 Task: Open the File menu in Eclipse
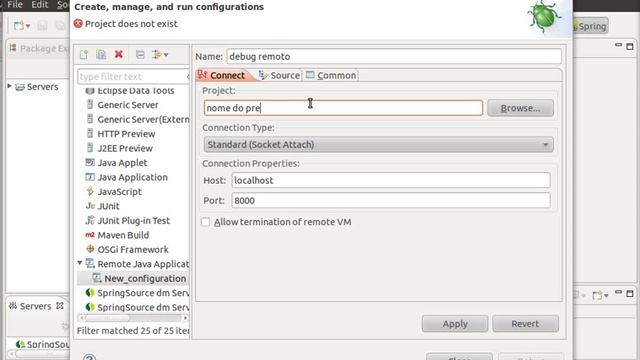[15, 4]
